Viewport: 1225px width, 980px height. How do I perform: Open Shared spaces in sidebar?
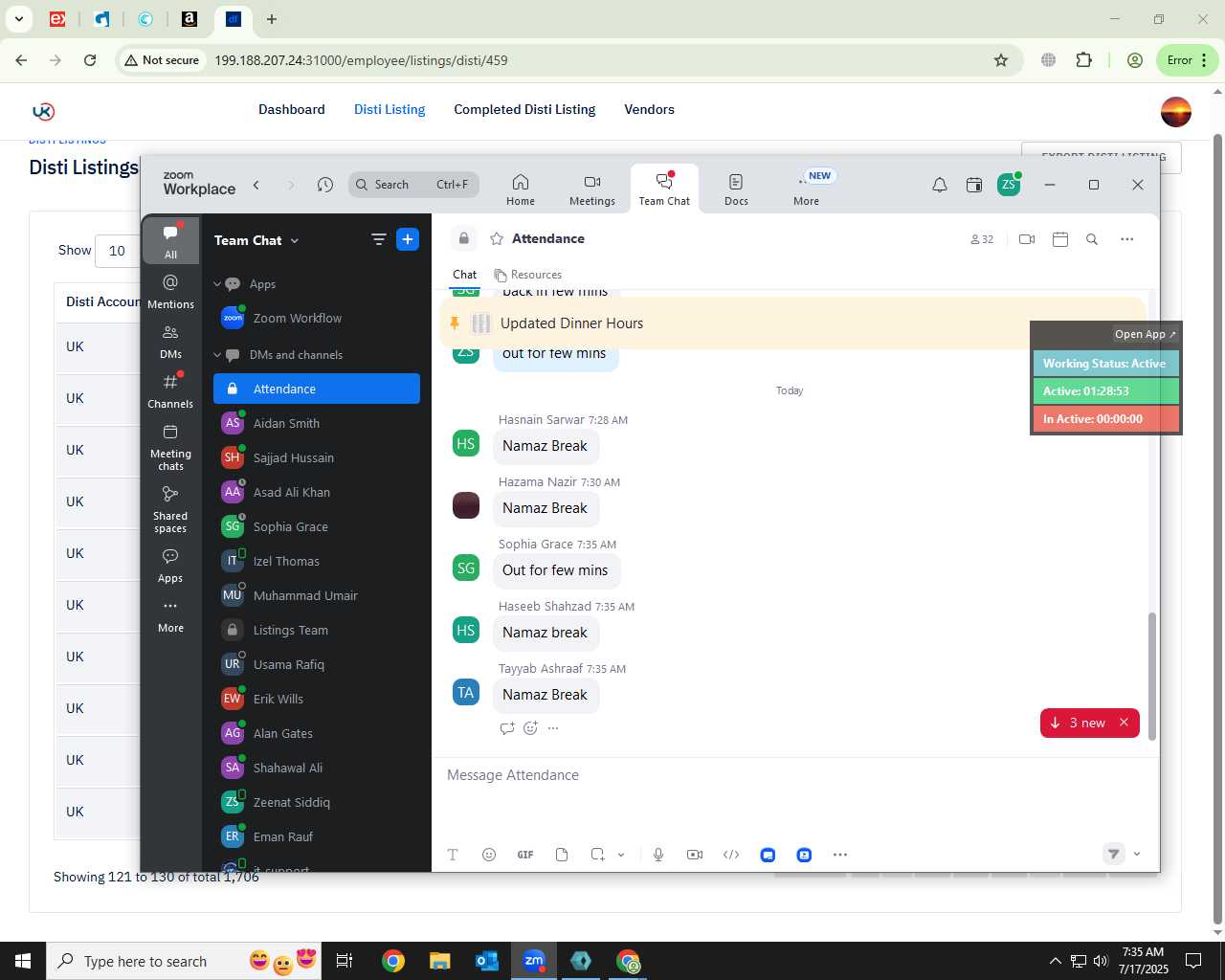(x=171, y=509)
